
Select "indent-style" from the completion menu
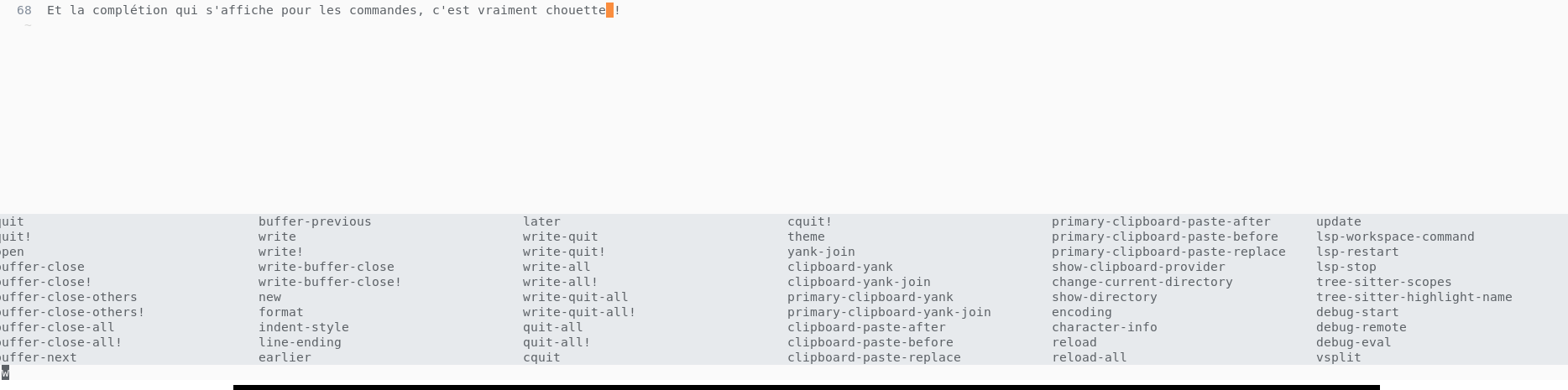[304, 327]
